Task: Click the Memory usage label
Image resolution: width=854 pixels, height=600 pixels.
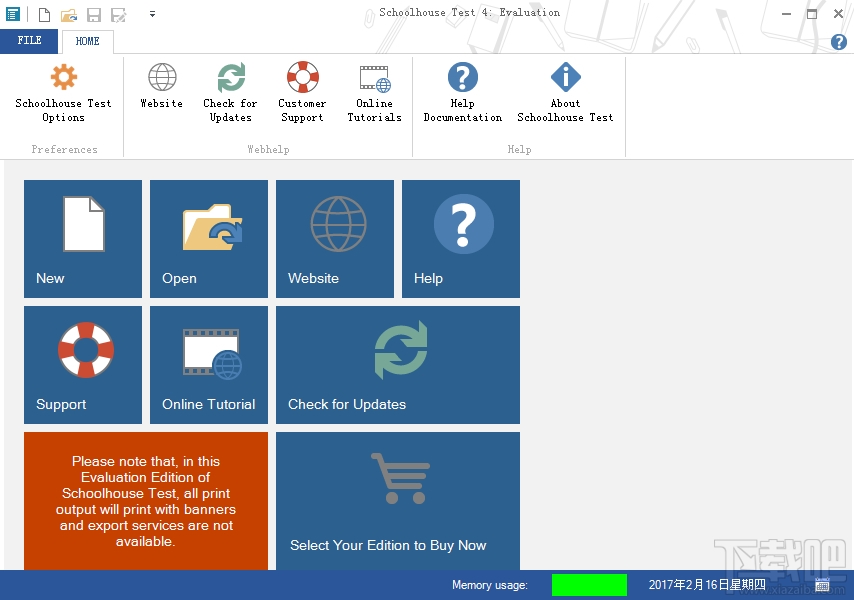Action: (x=490, y=585)
